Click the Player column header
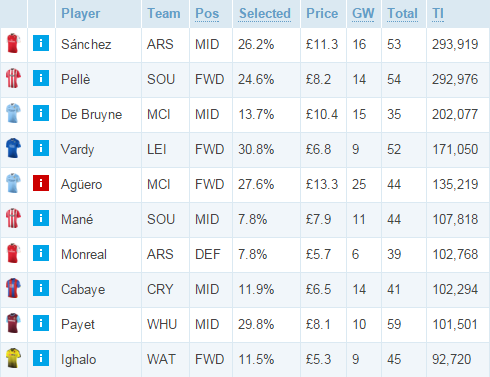 (81, 14)
